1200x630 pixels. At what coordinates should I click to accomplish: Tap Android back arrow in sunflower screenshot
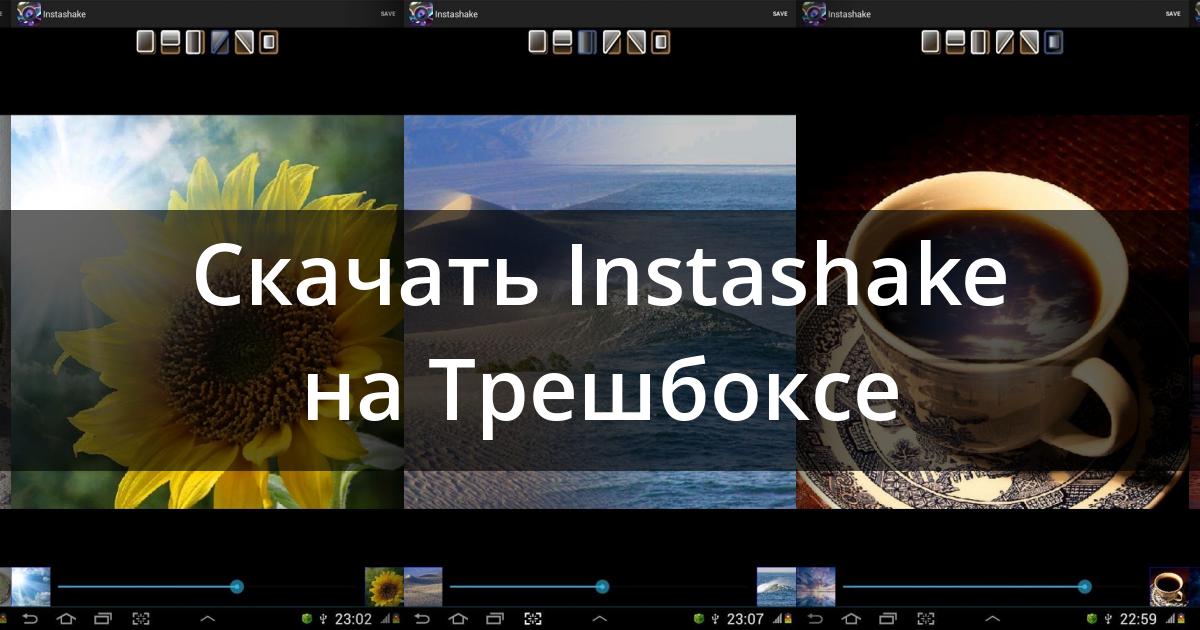30,619
